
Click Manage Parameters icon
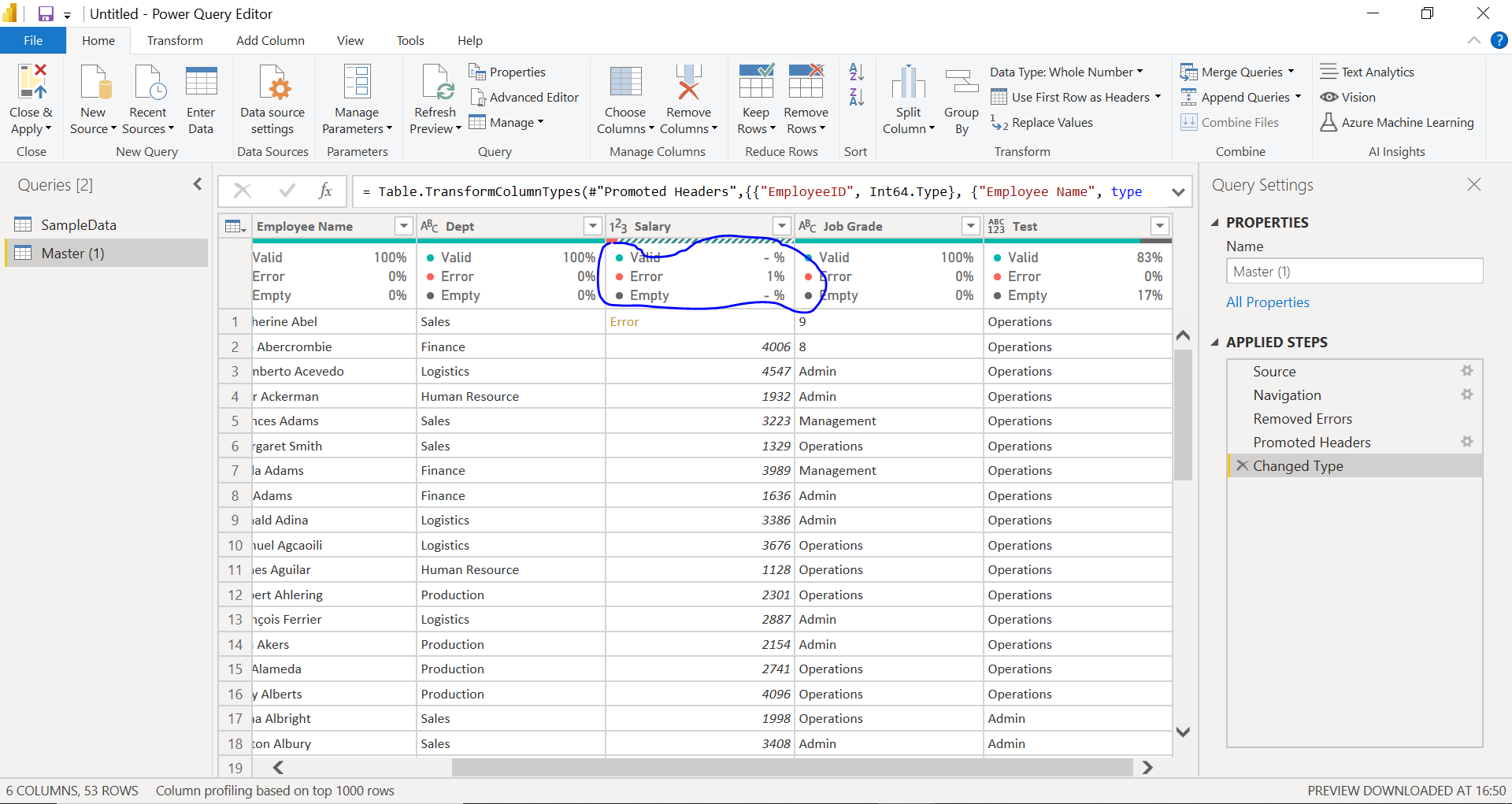[x=357, y=82]
